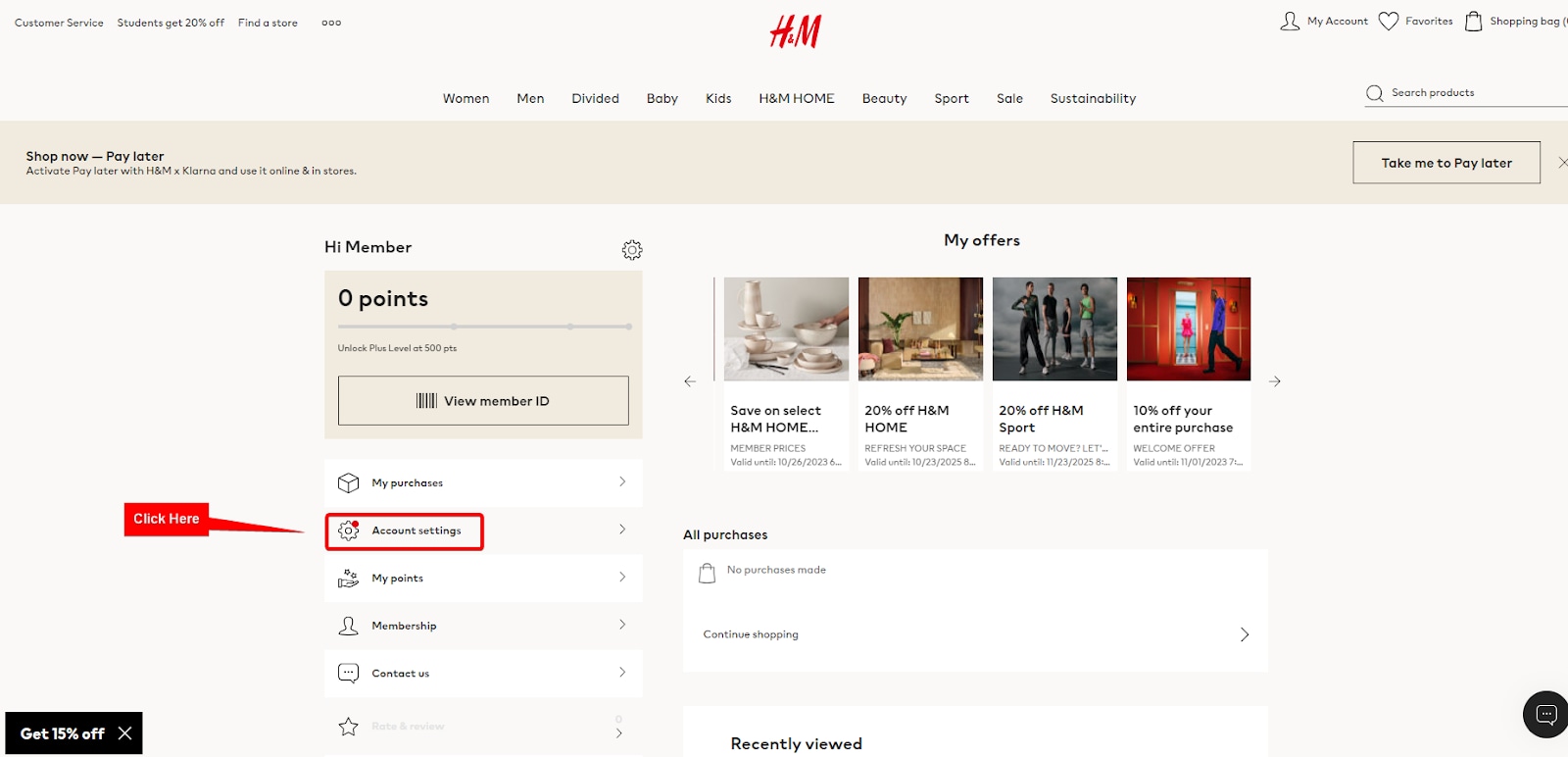The image size is (1568, 757).
Task: Click the My Account text link
Action: coord(1338,21)
